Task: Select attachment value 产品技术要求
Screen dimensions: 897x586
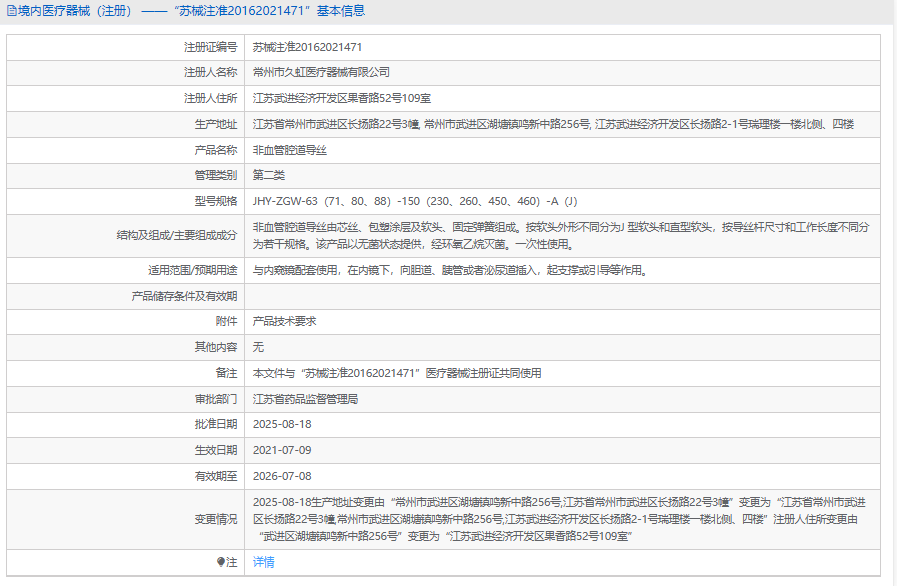Action: 284,321
